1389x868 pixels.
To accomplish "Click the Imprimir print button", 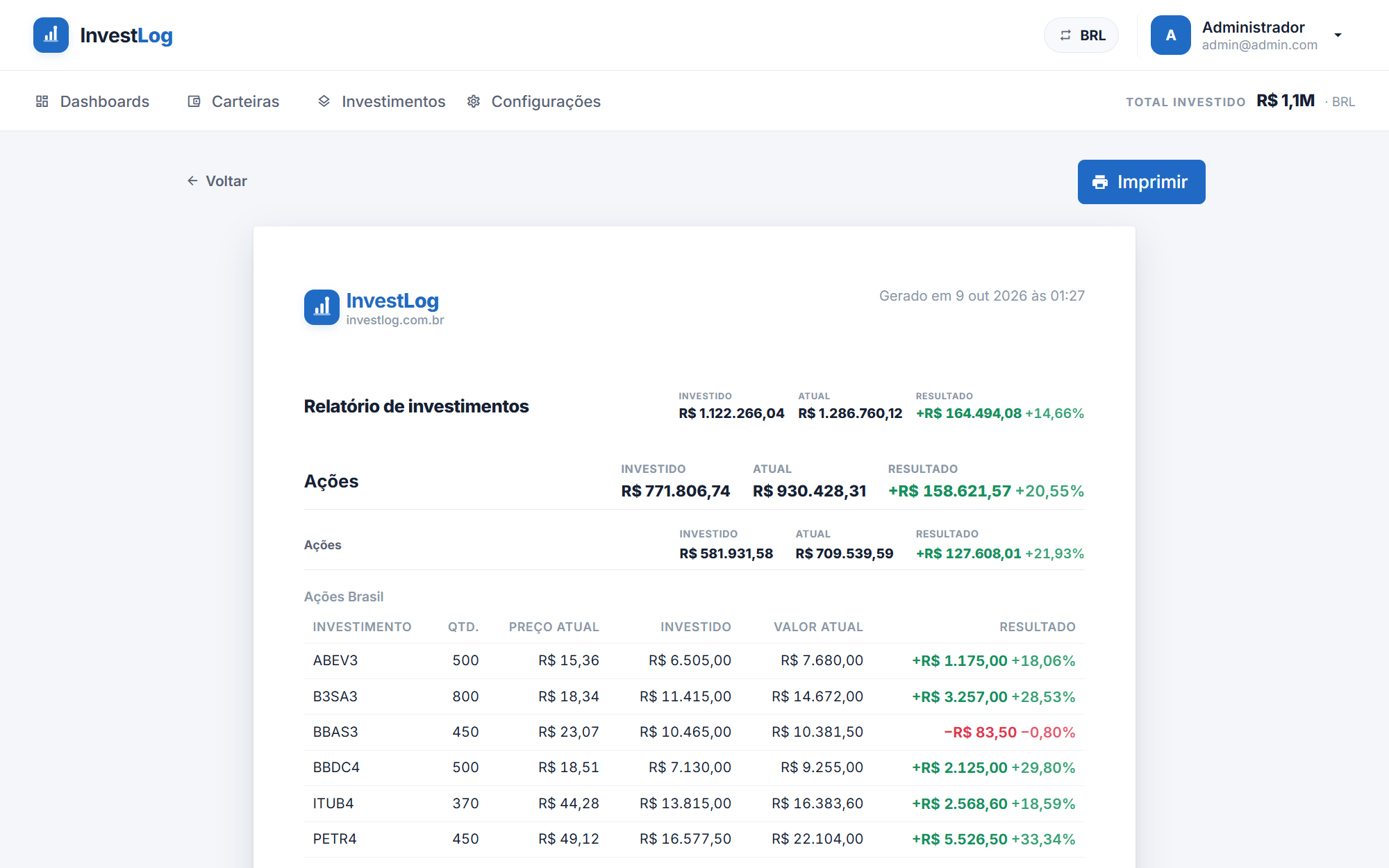I will [x=1141, y=182].
